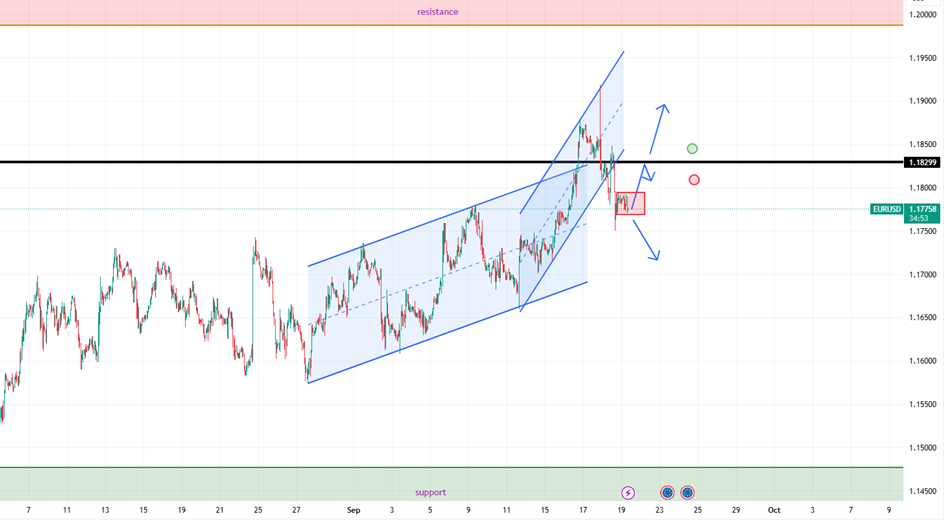
Task: Click the 1.17500 price axis label
Action: (922, 231)
